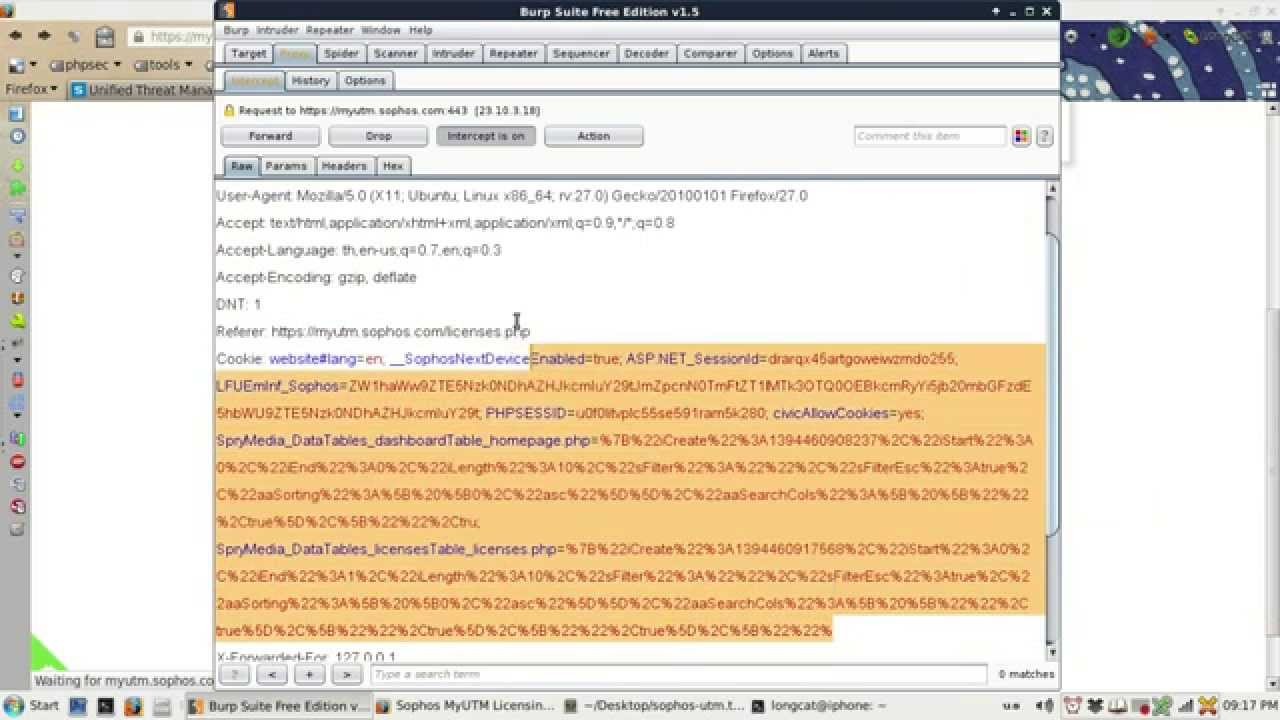Open the Unified Threat Management browser tab

141,90
